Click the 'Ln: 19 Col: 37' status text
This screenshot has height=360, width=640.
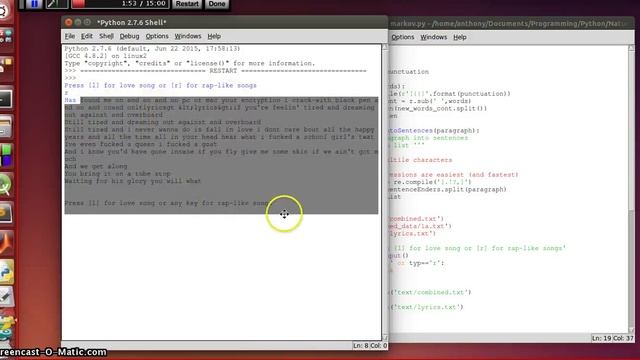tap(613, 338)
